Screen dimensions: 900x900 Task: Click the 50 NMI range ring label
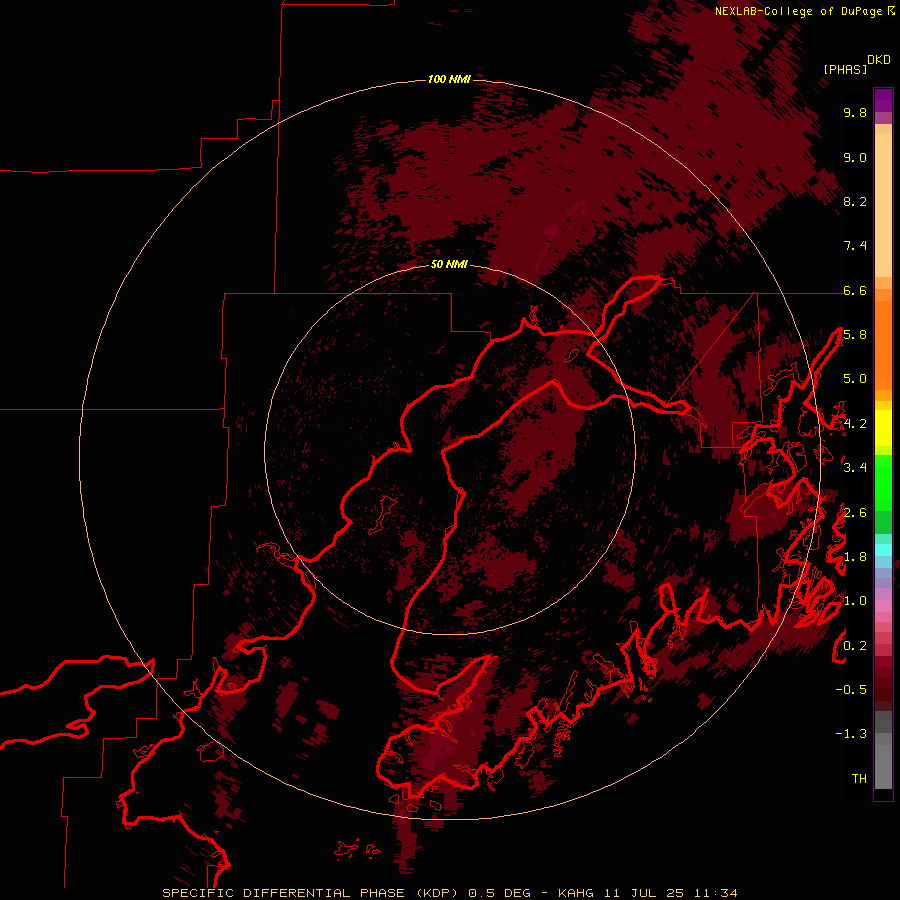[449, 264]
